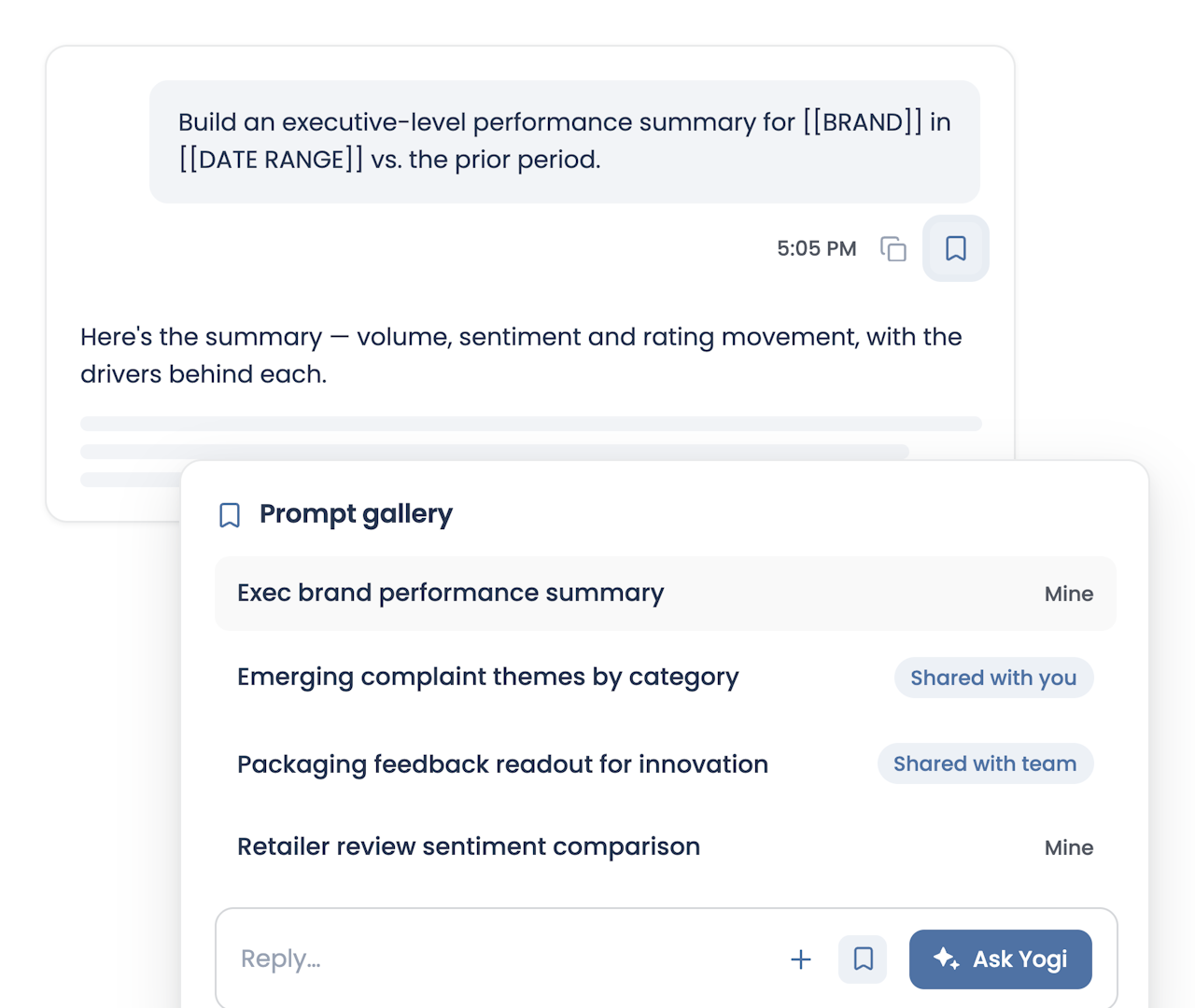Copy the message using the copy icon
The width and height of the screenshot is (1195, 1008).
[893, 248]
